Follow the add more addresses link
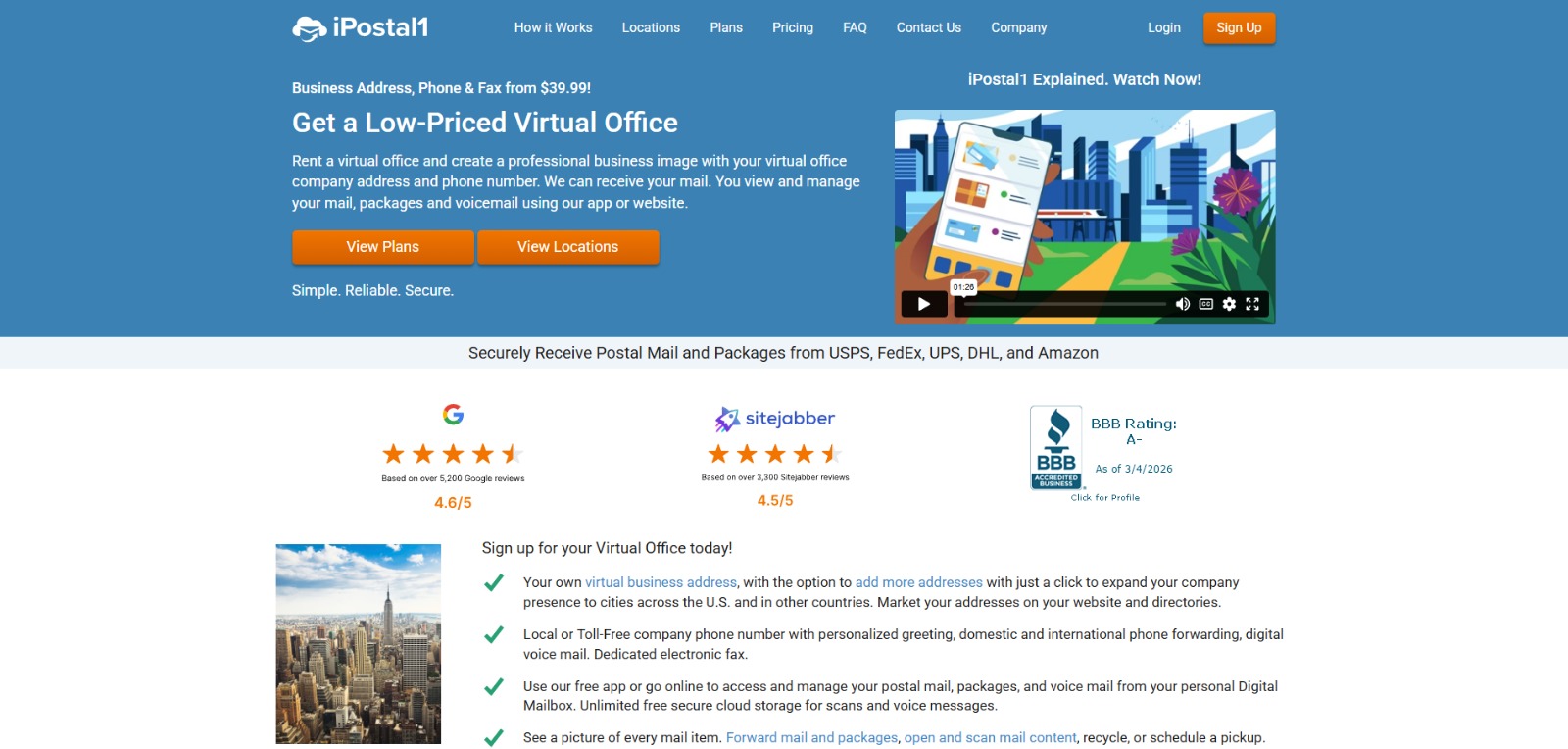 click(x=919, y=582)
